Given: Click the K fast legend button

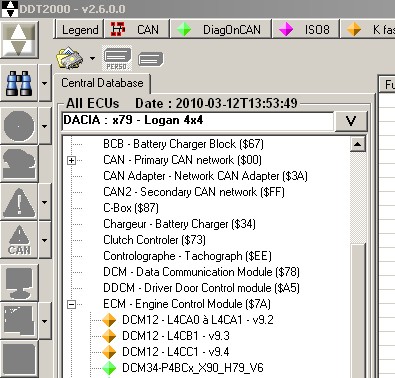Looking at the screenshot, I should (368, 29).
